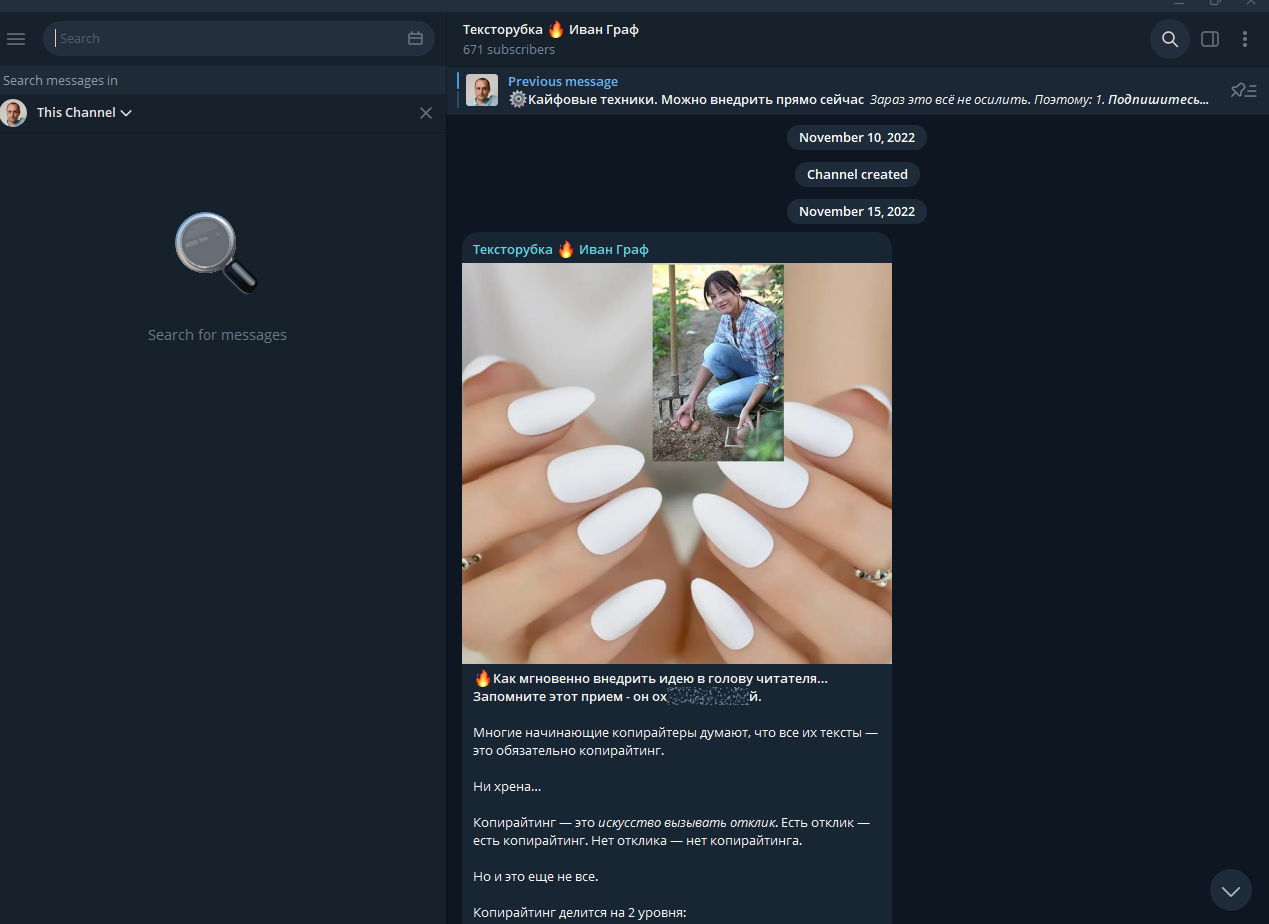
Task: Click the November 10, 2022 date badge
Action: [856, 137]
